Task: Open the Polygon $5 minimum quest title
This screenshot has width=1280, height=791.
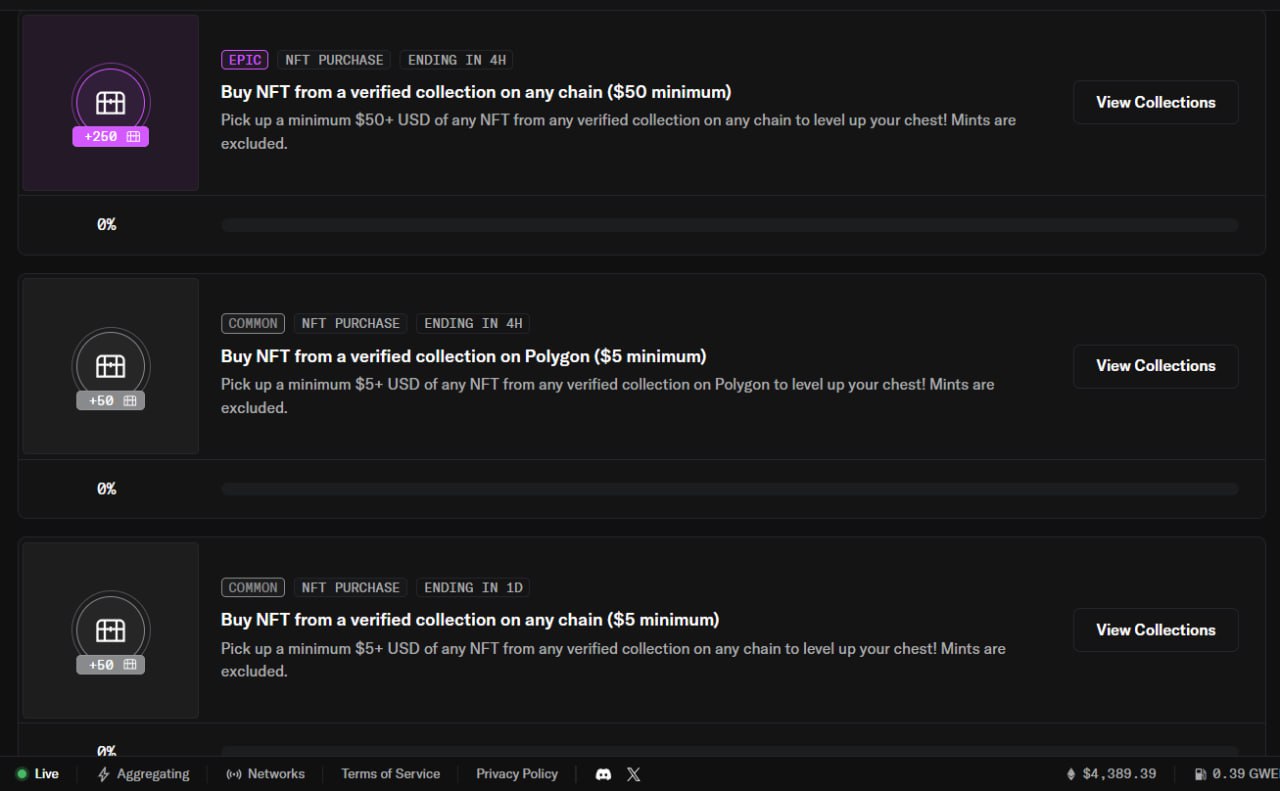Action: (x=463, y=356)
